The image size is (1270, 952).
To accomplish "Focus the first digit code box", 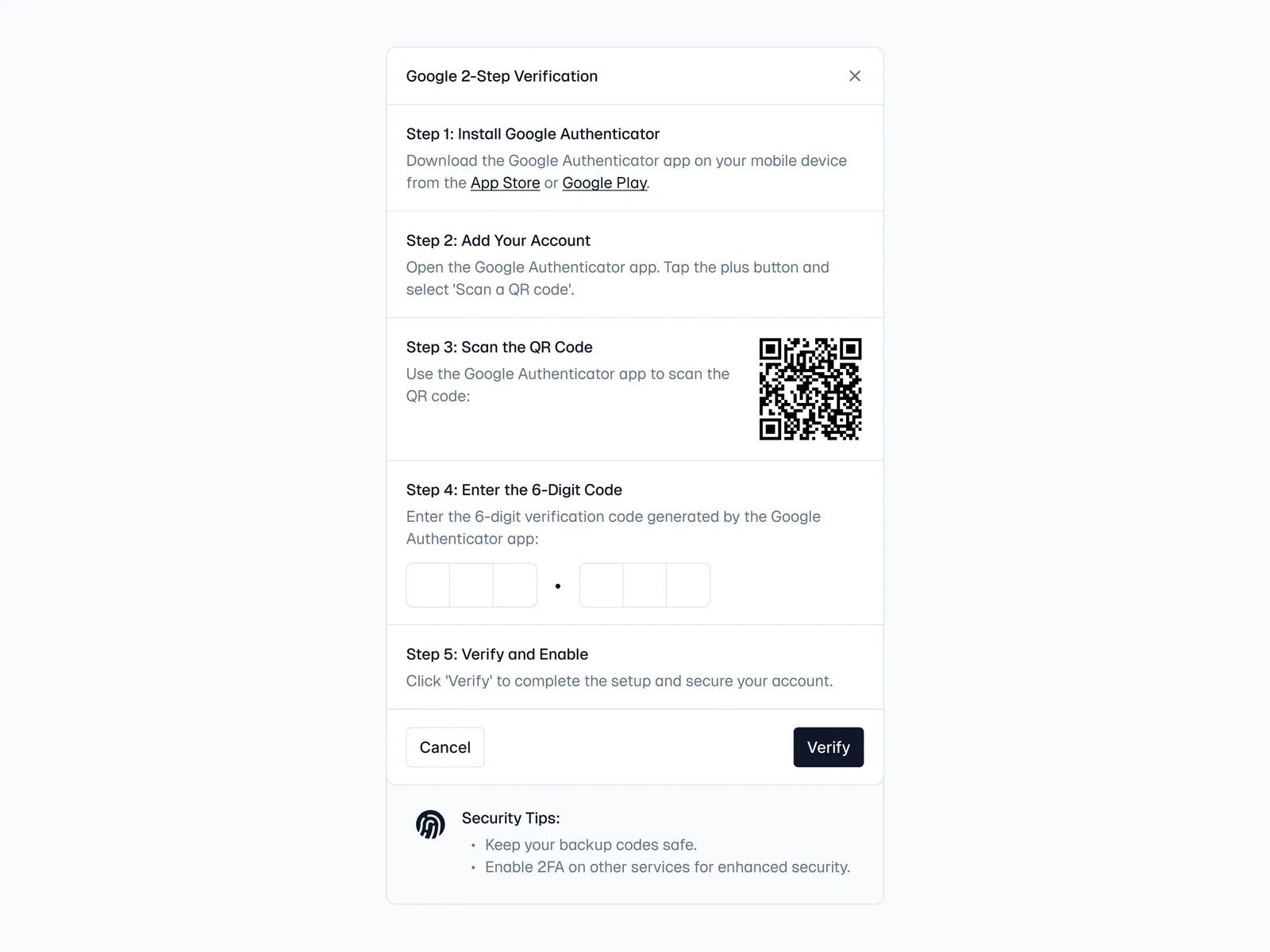I will (x=429, y=585).
